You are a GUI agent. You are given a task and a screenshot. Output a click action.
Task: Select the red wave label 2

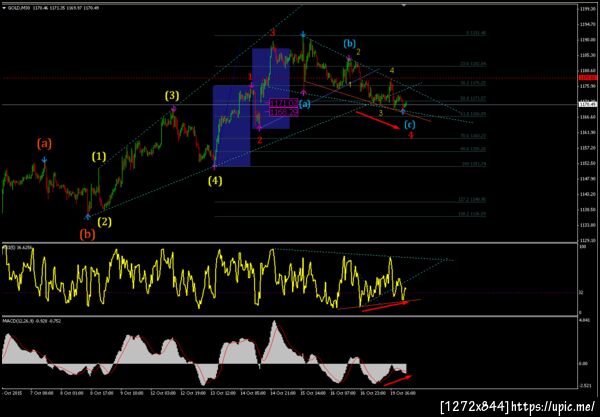pyautogui.click(x=260, y=140)
